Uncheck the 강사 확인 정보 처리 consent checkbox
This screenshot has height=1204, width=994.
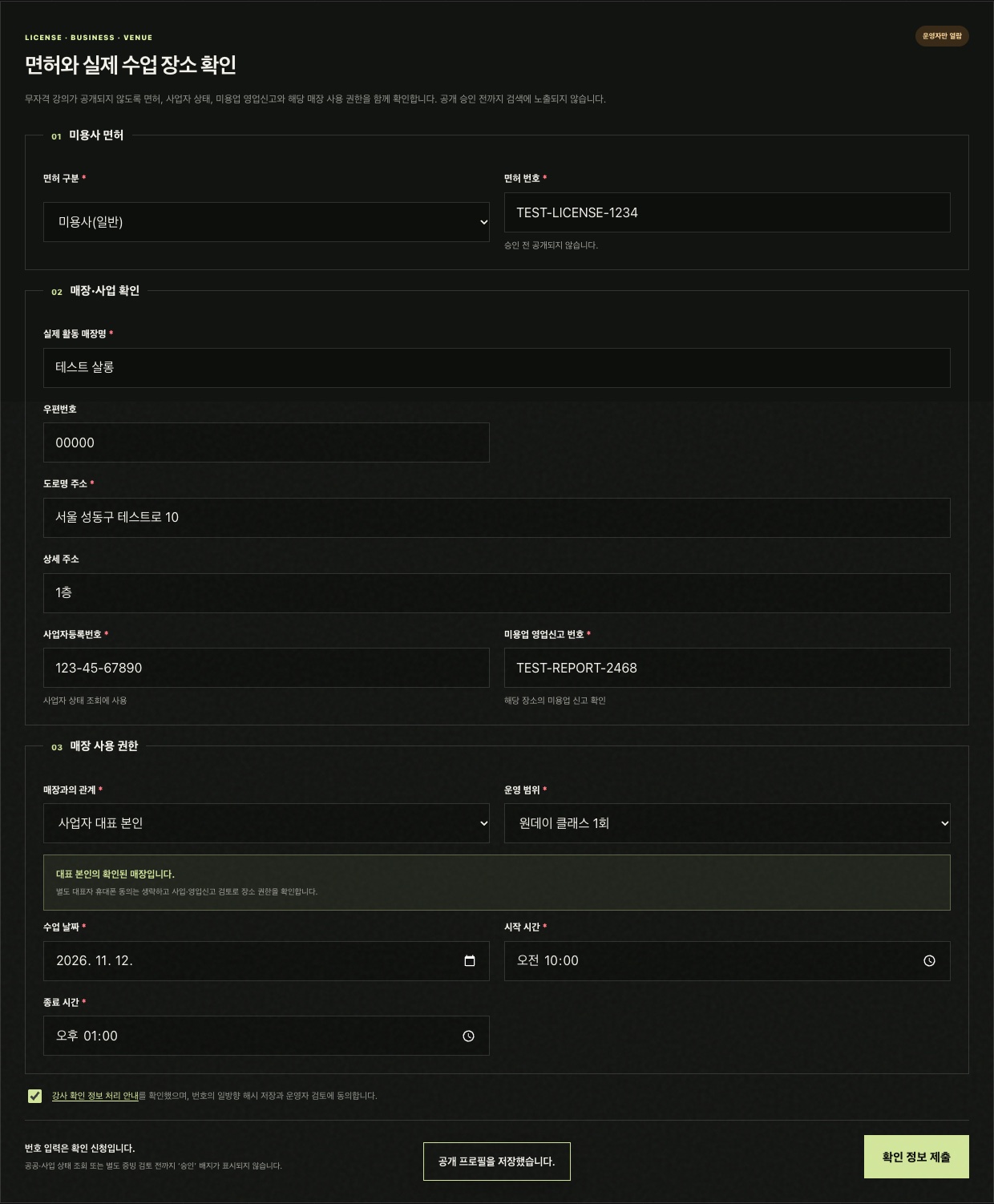coord(34,1096)
